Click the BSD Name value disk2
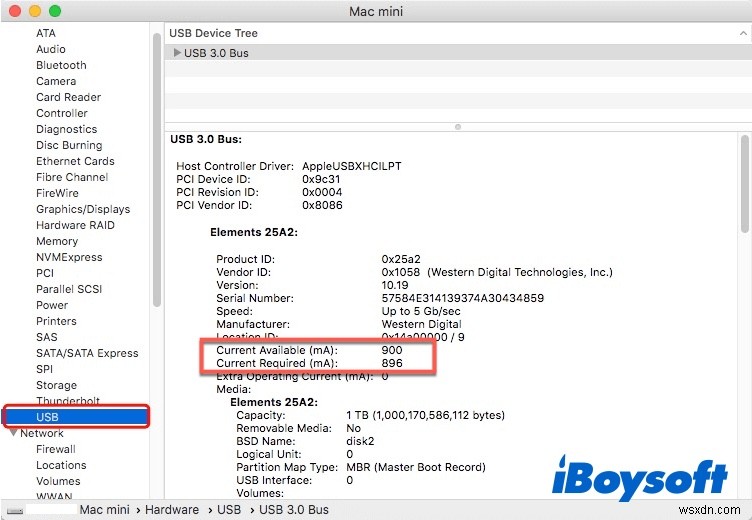752x520 pixels. coord(360,441)
